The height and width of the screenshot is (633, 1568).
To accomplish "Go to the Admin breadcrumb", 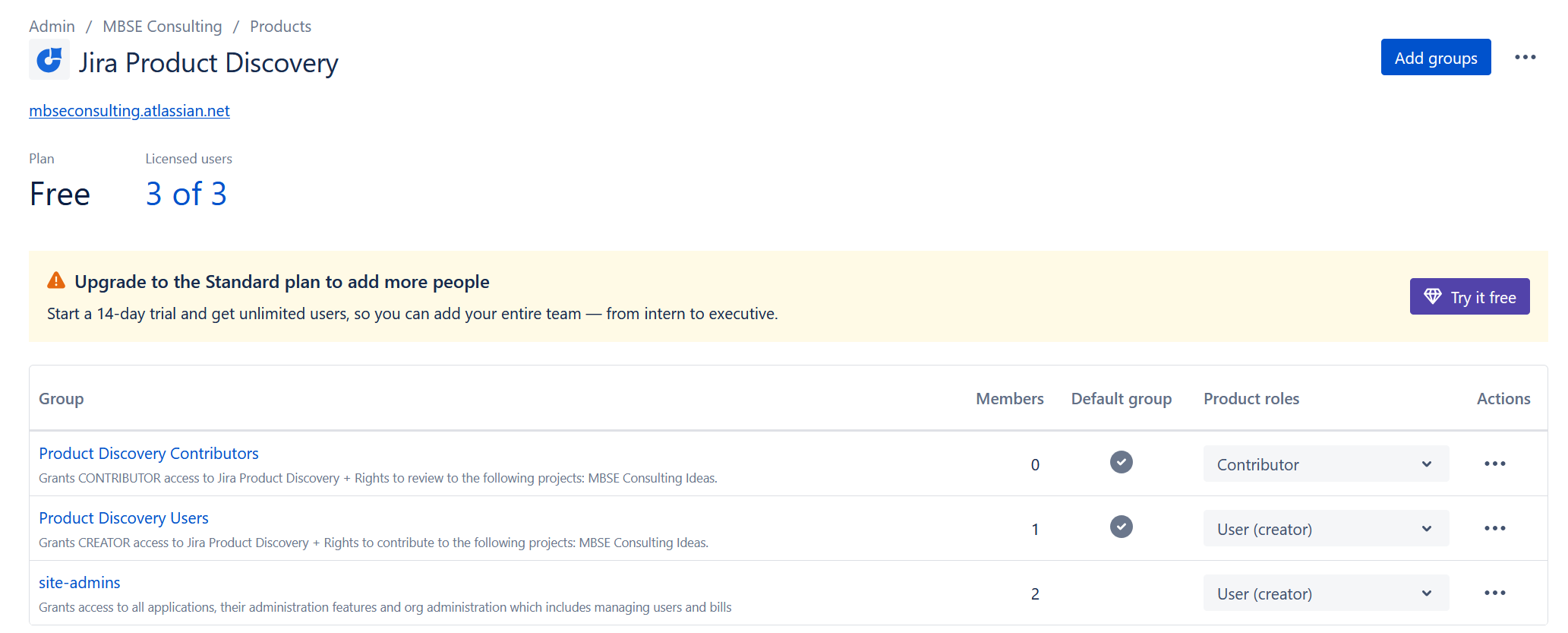I will coord(52,27).
